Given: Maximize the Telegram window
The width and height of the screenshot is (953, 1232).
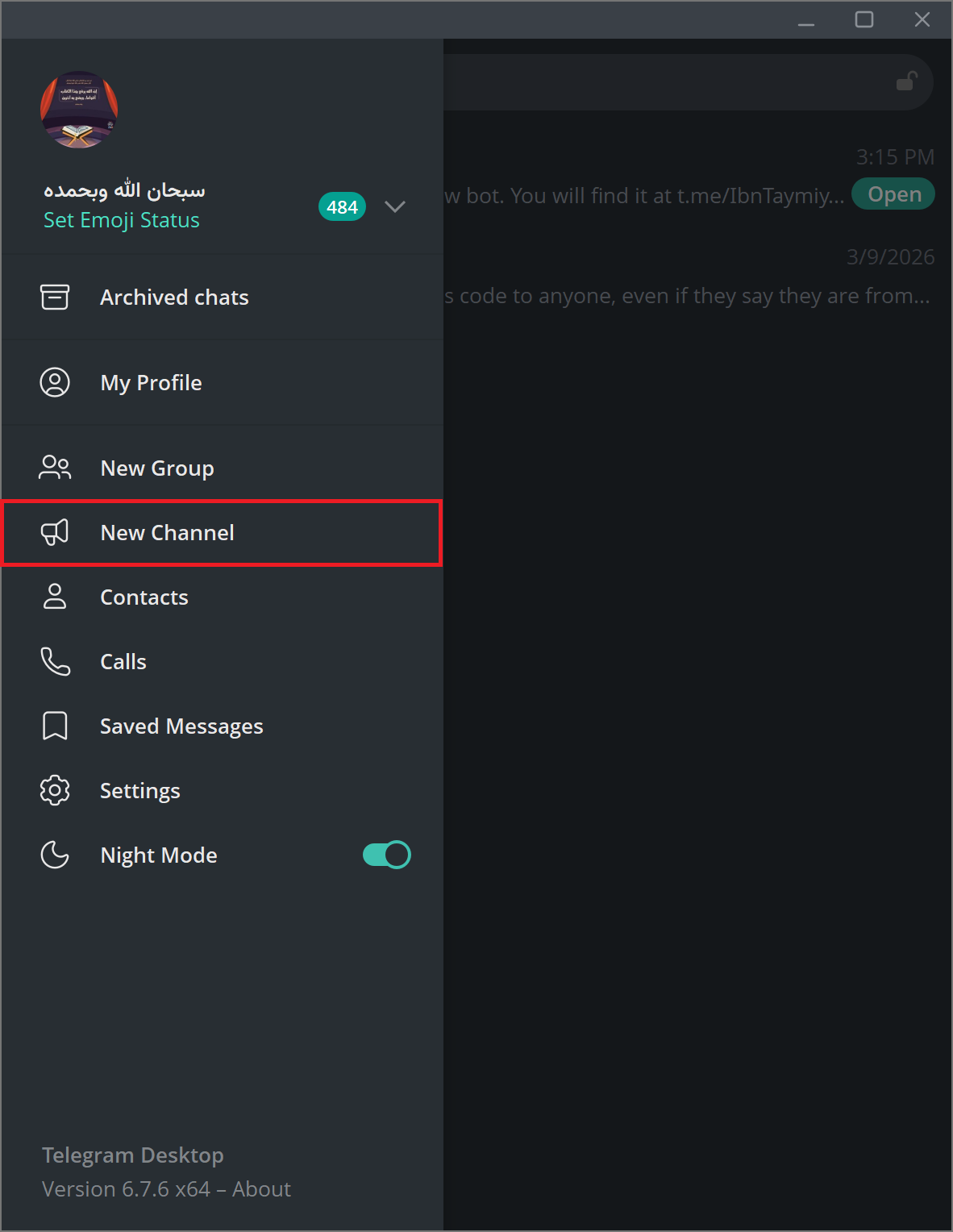Looking at the screenshot, I should click(864, 19).
